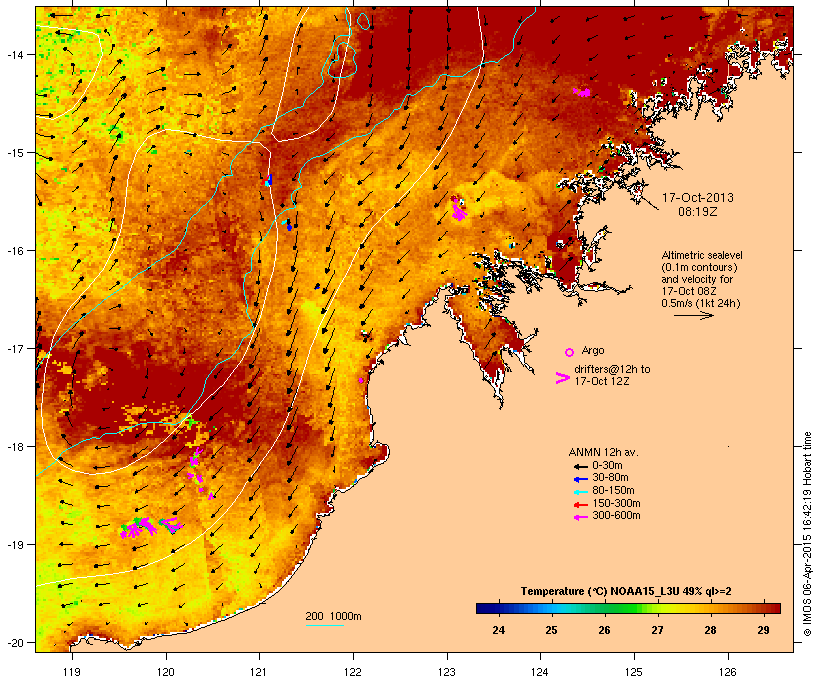The height and width of the screenshot is (680, 820).
Task: Click the latitude axis label -17
Action: pos(14,348)
